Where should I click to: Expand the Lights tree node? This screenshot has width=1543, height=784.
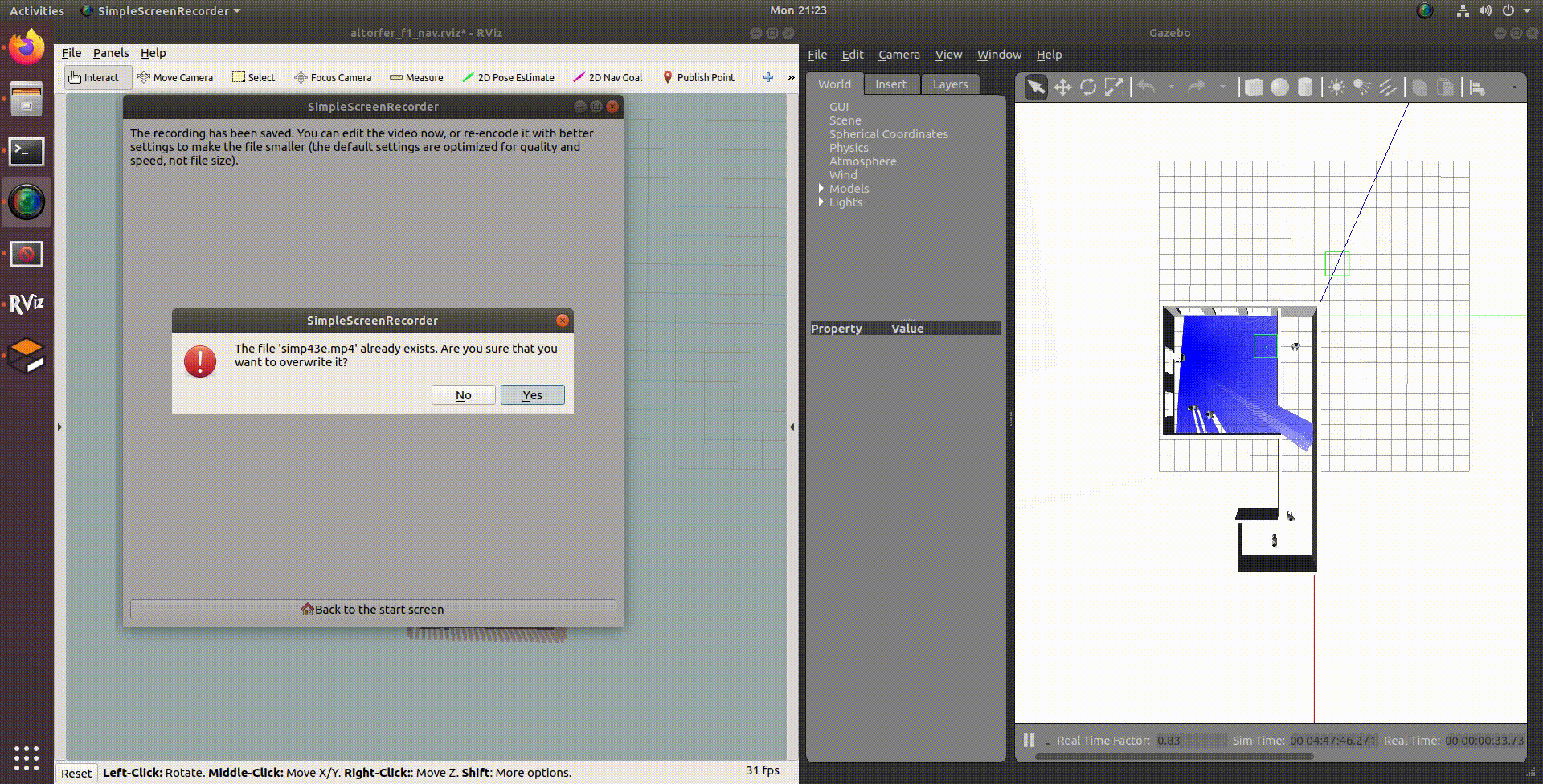(821, 202)
